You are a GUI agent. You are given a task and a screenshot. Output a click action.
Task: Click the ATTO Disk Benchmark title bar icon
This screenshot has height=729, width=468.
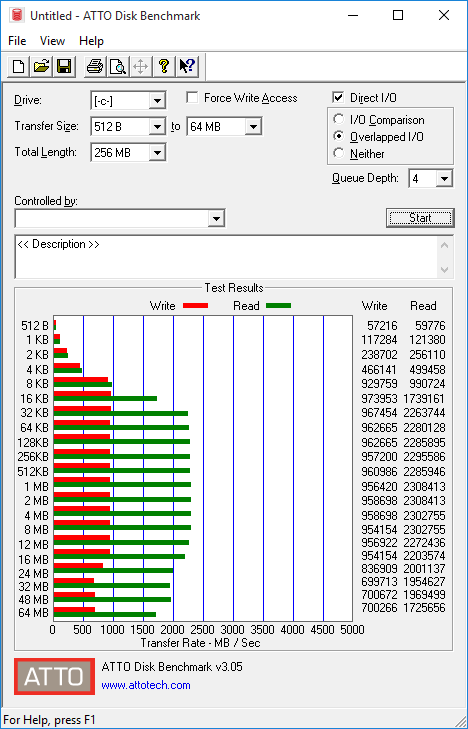click(x=18, y=15)
